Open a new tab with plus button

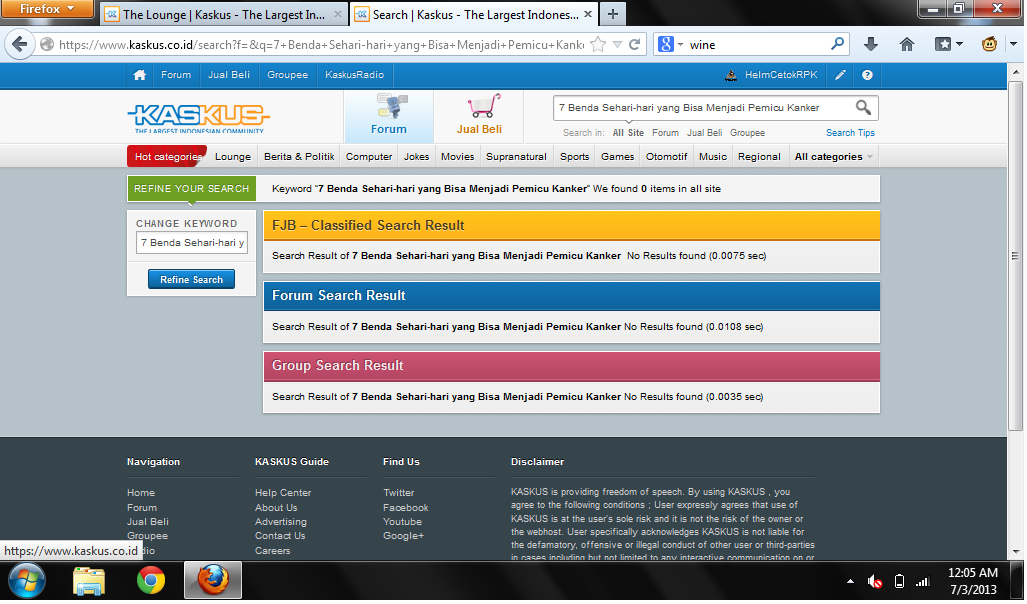(x=612, y=14)
